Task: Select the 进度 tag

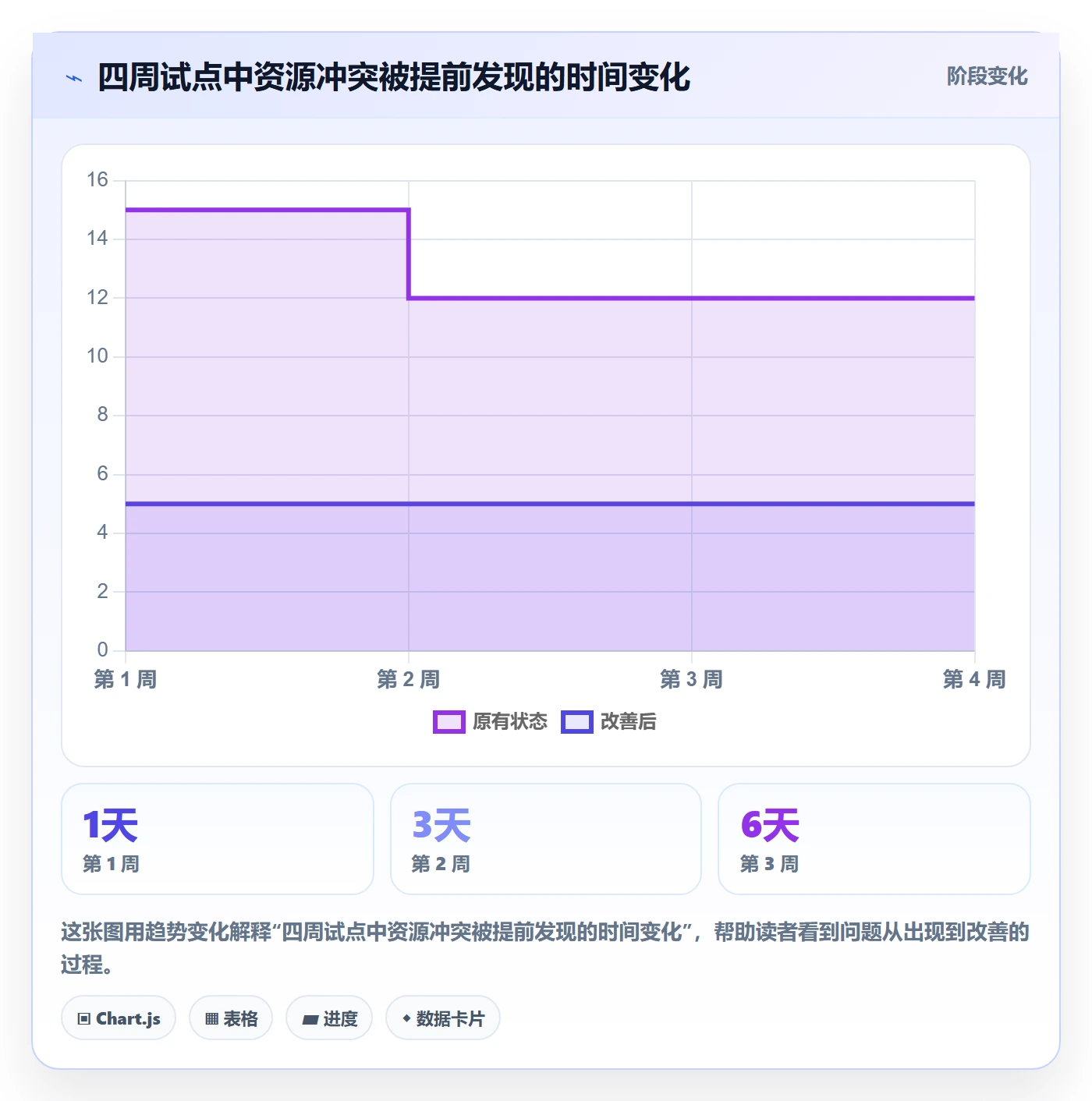Action: [x=329, y=1018]
